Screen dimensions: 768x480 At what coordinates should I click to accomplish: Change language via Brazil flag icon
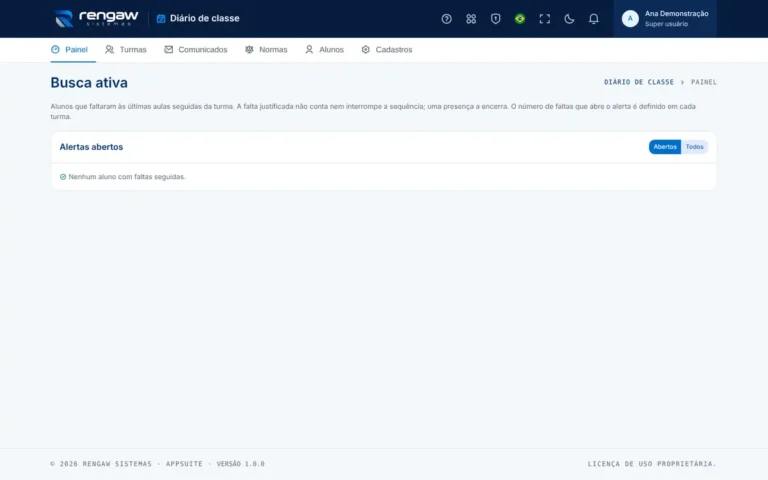pyautogui.click(x=520, y=19)
